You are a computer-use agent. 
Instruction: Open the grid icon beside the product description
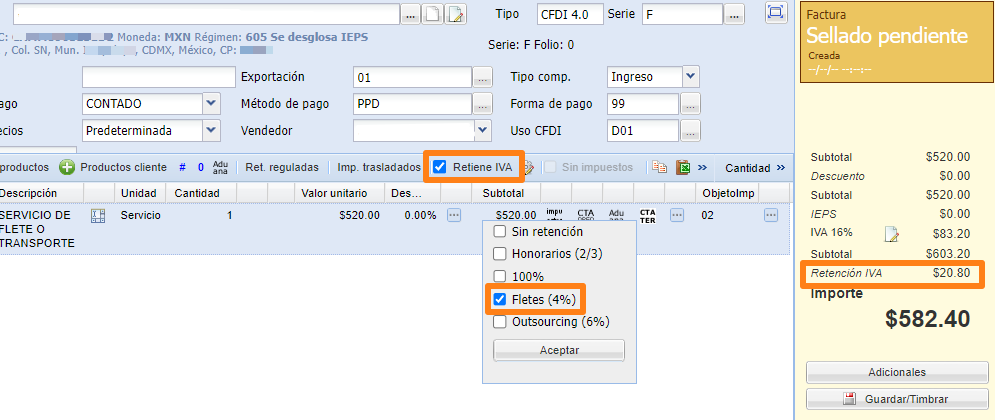pyautogui.click(x=98, y=216)
